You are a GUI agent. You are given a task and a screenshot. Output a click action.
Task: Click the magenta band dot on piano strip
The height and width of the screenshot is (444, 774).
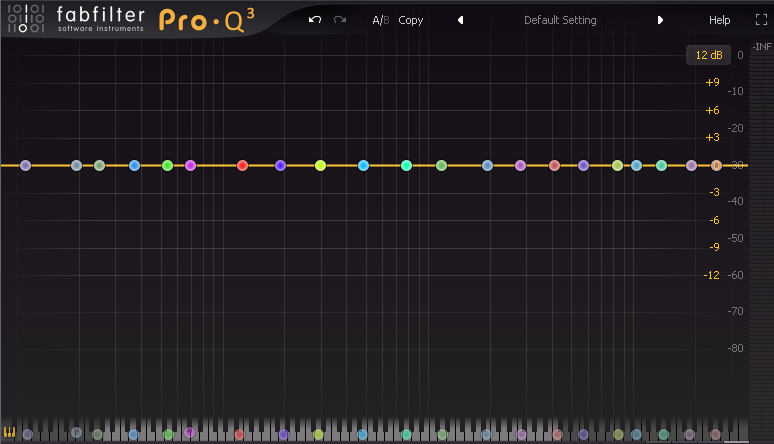click(190, 433)
